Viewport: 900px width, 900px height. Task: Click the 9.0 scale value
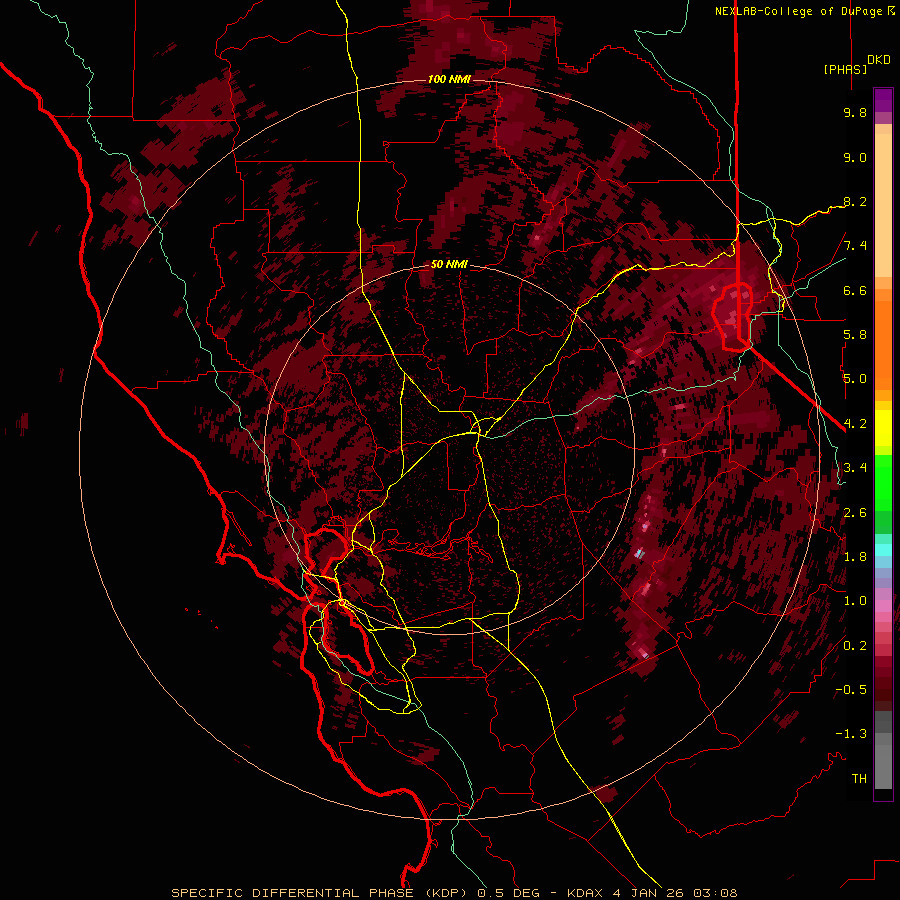(x=855, y=157)
